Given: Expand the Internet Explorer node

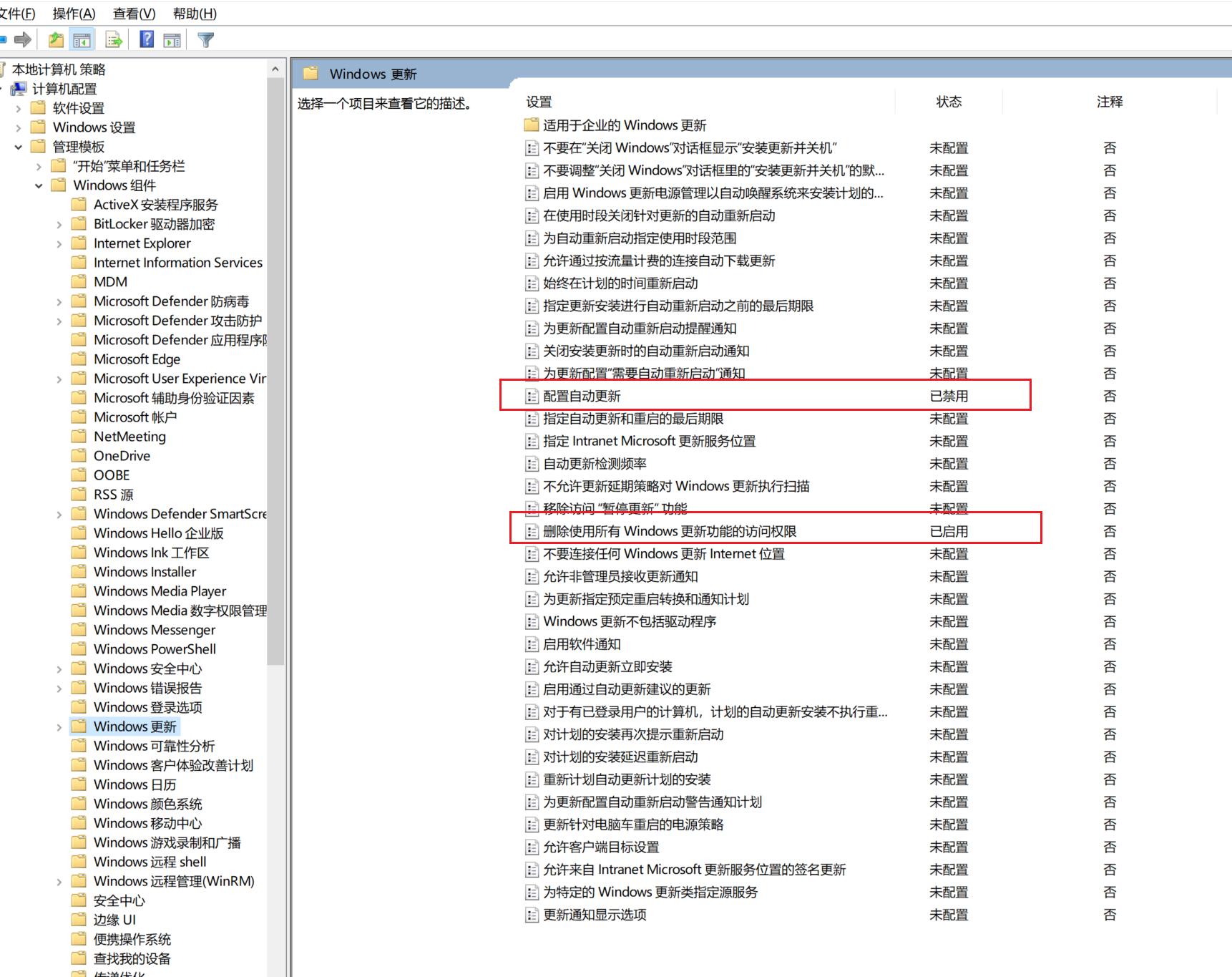Looking at the screenshot, I should pos(59,243).
